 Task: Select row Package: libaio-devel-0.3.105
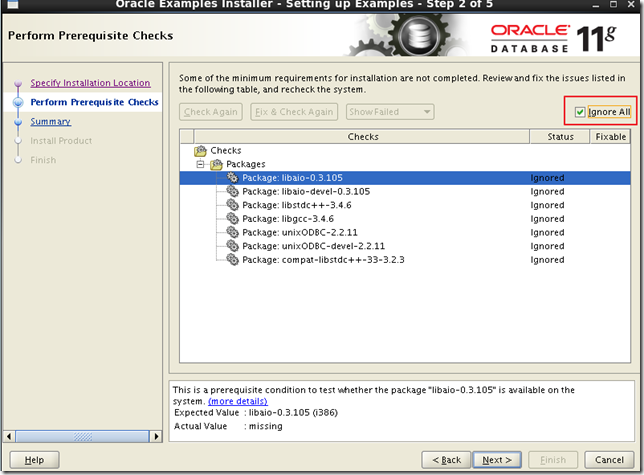[x=405, y=191]
